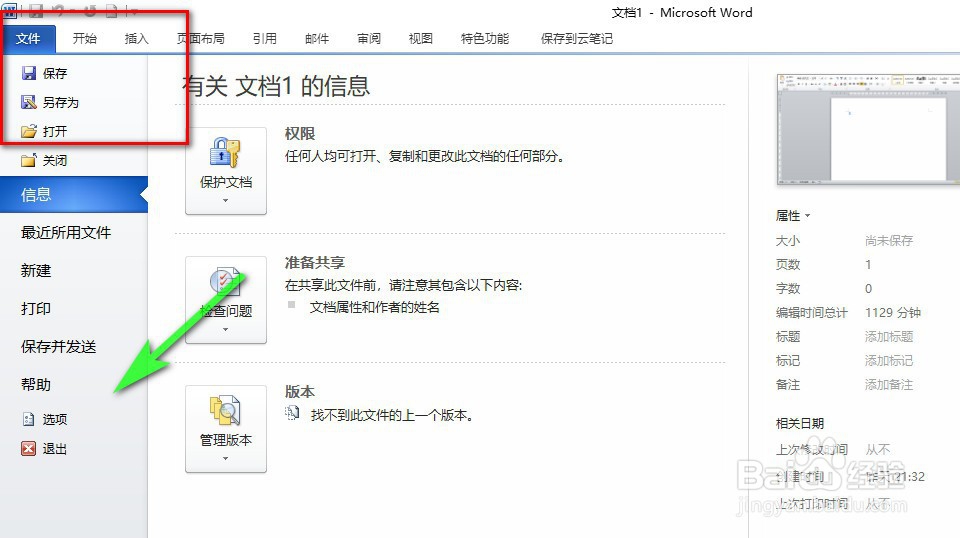
Task: Click the 管理版本 button label
Action: point(226,440)
